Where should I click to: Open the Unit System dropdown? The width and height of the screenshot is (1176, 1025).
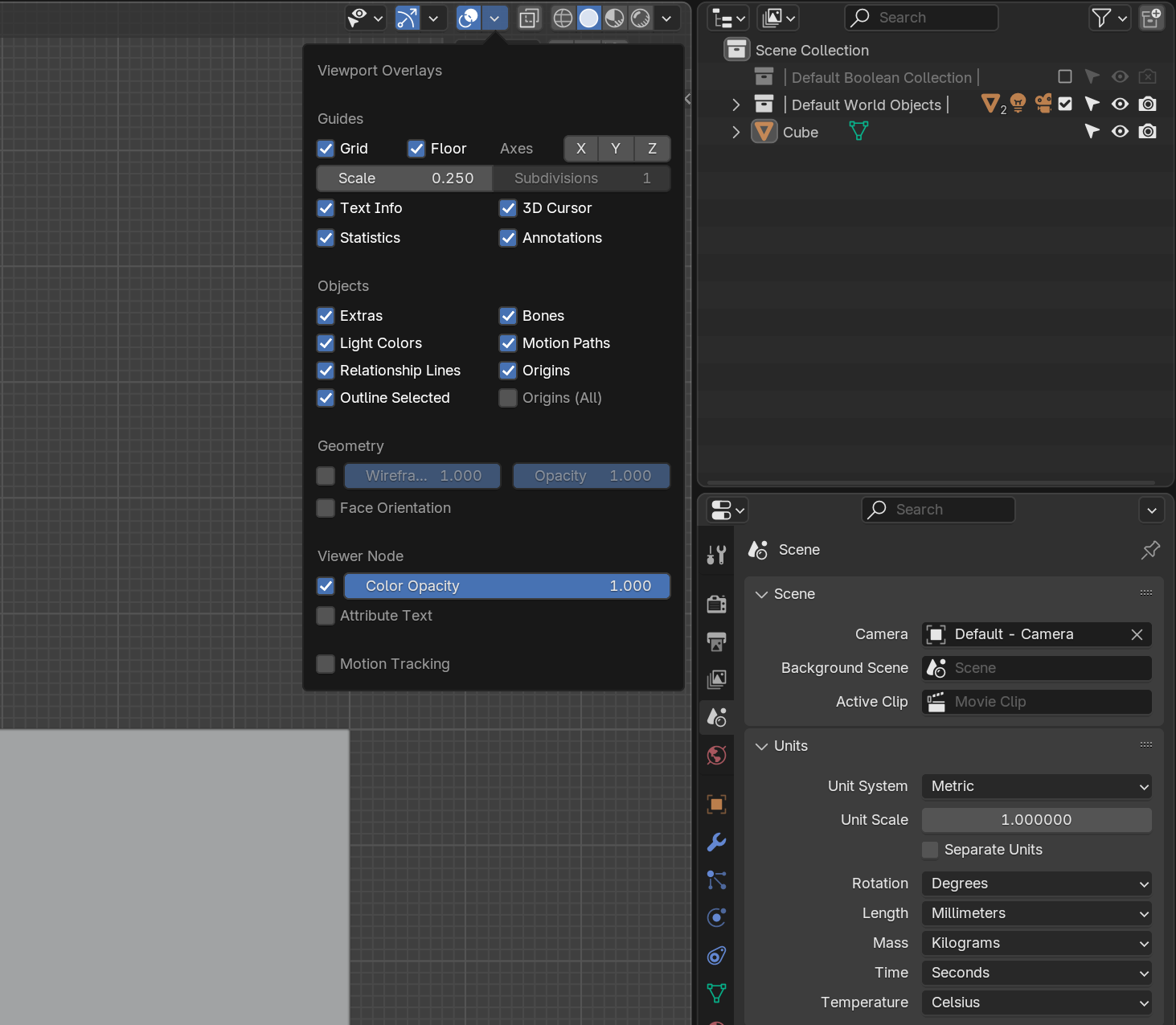[x=1037, y=786]
